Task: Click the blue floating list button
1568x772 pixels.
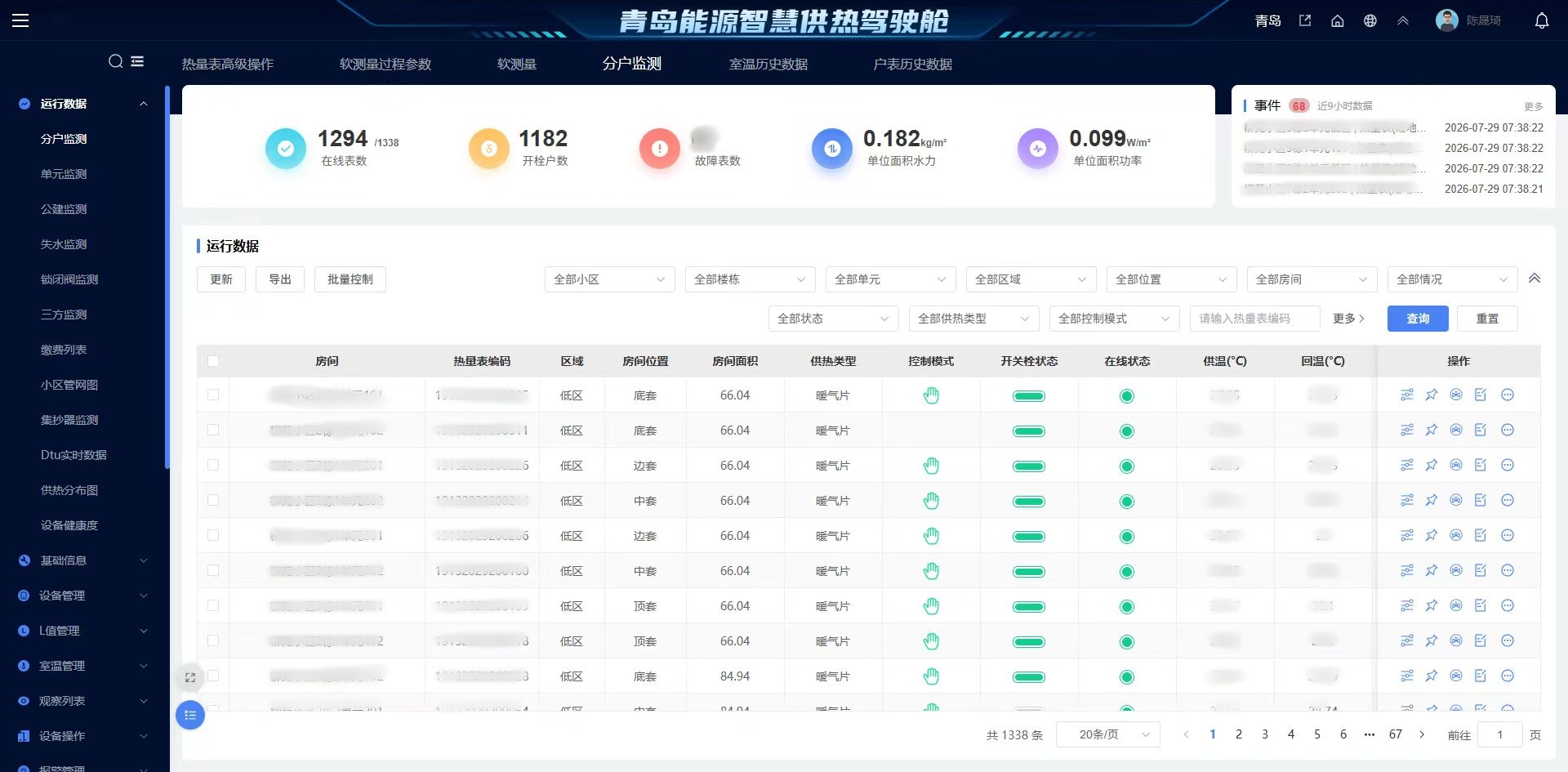Action: pos(190,716)
